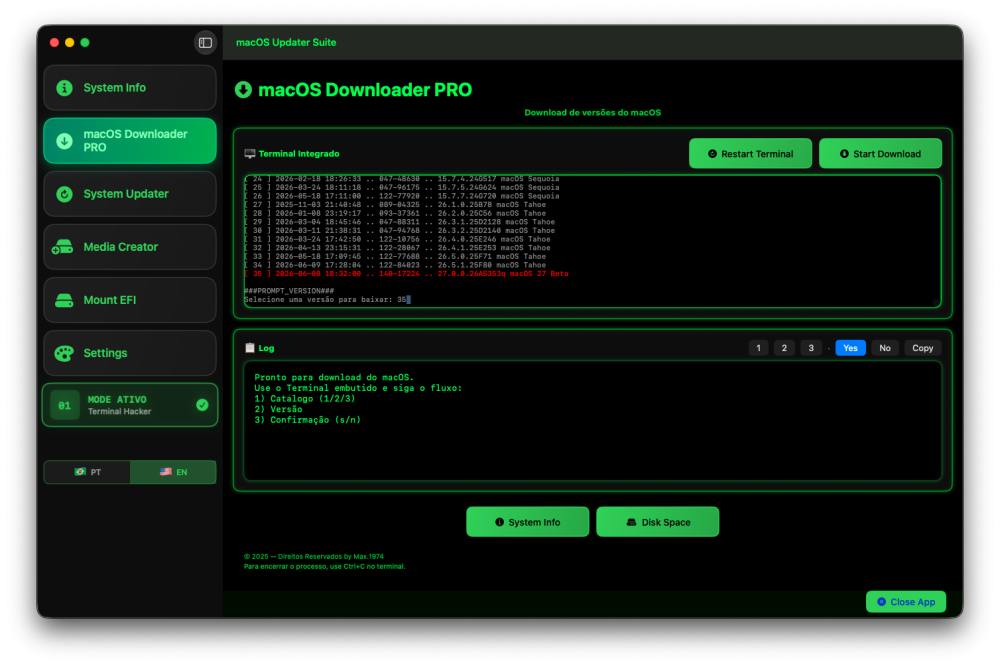Click the macOS Downloader PRO sidebar arrow icon

[64, 141]
